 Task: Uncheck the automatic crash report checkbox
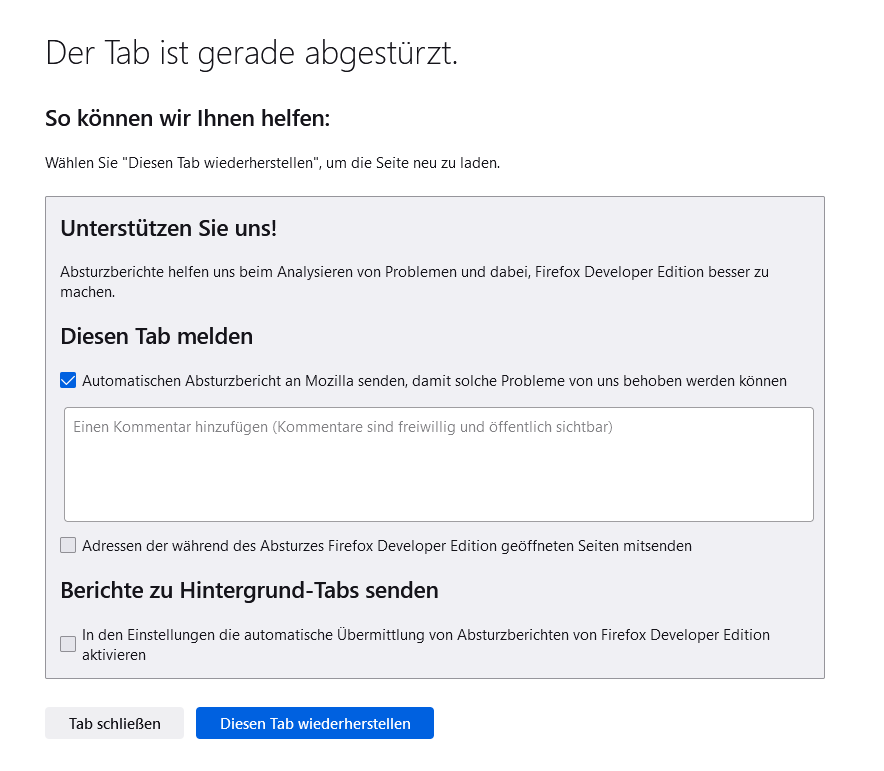point(68,380)
